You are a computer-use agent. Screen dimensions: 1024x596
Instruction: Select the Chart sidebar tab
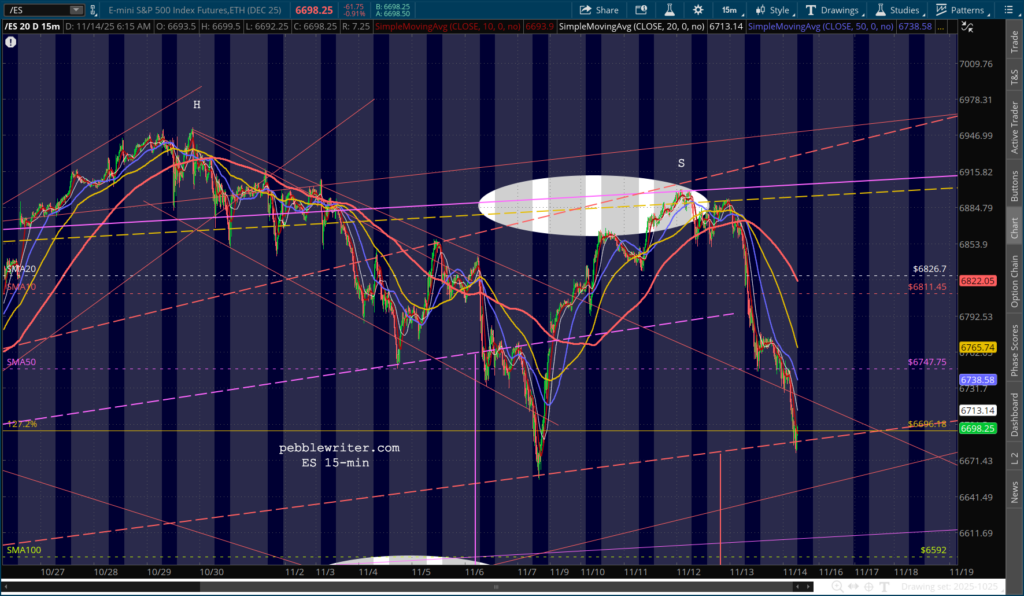pyautogui.click(x=1014, y=228)
